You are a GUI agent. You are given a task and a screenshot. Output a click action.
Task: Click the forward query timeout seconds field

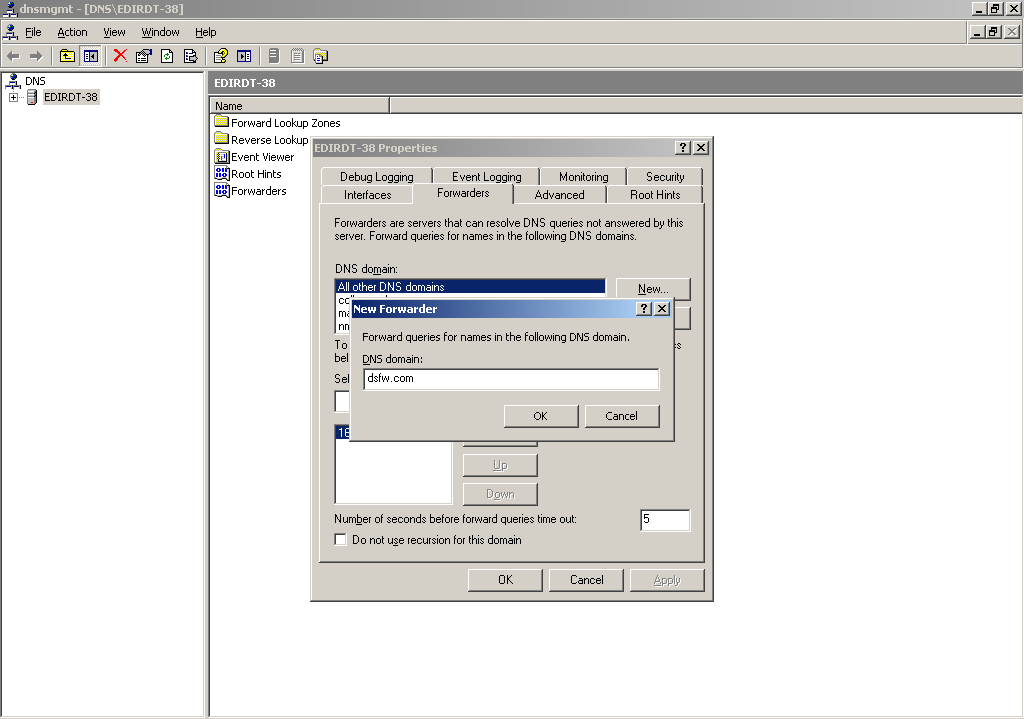tap(664, 520)
